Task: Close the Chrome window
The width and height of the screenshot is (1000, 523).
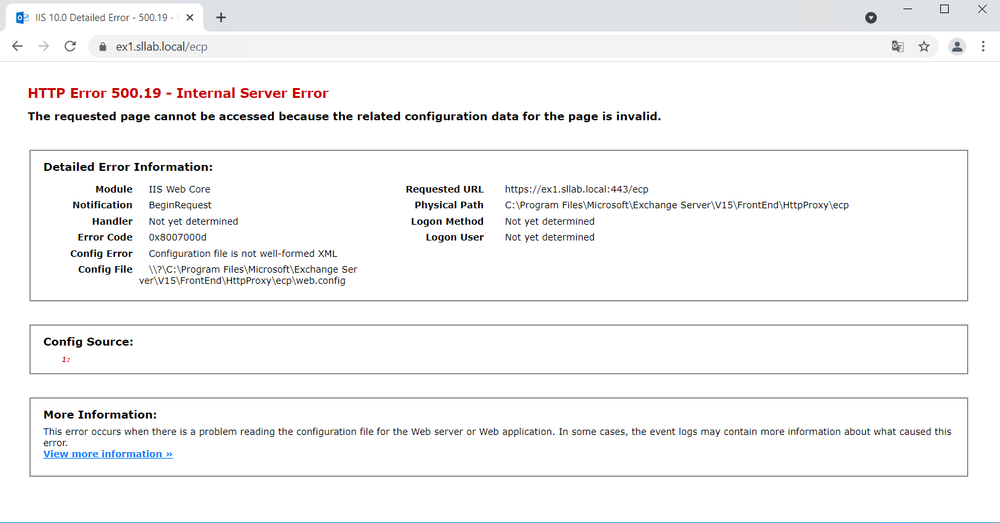Action: click(982, 9)
